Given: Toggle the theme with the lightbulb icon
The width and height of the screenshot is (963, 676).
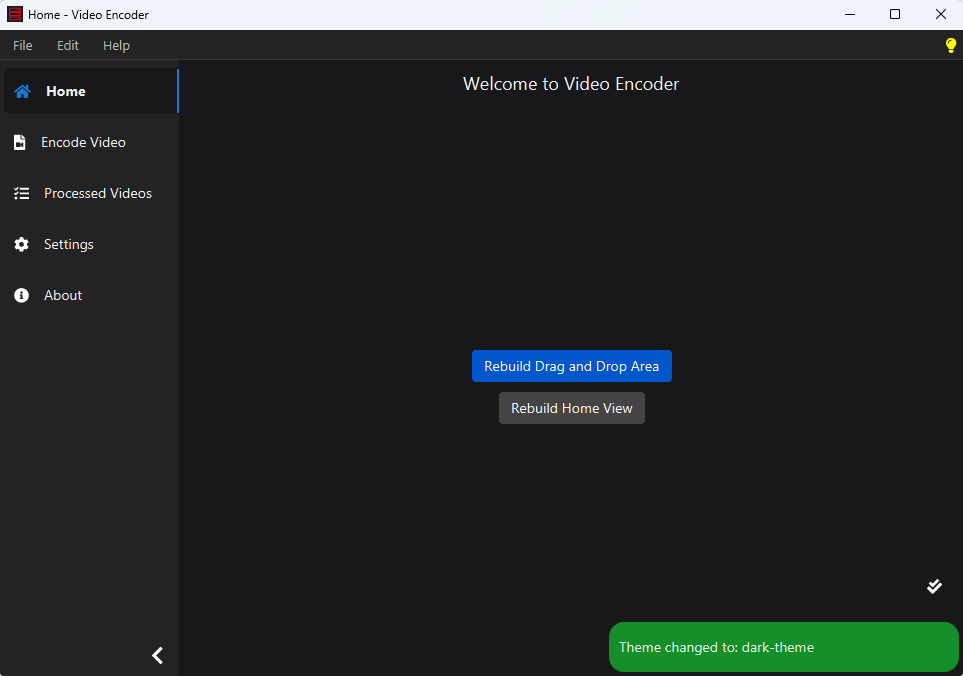Looking at the screenshot, I should click(950, 45).
